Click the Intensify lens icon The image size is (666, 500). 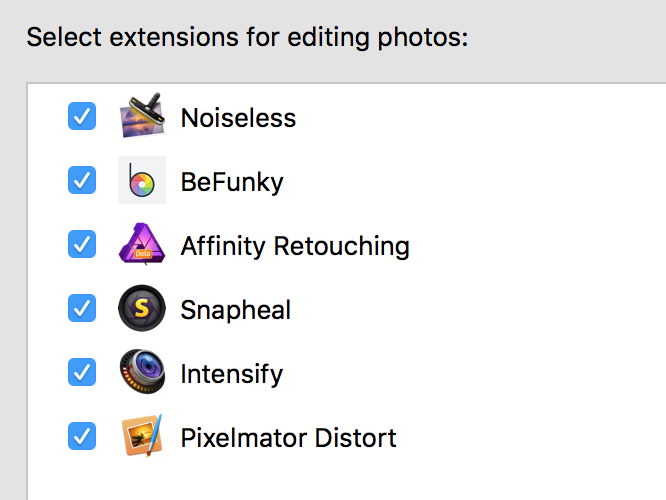tap(142, 373)
